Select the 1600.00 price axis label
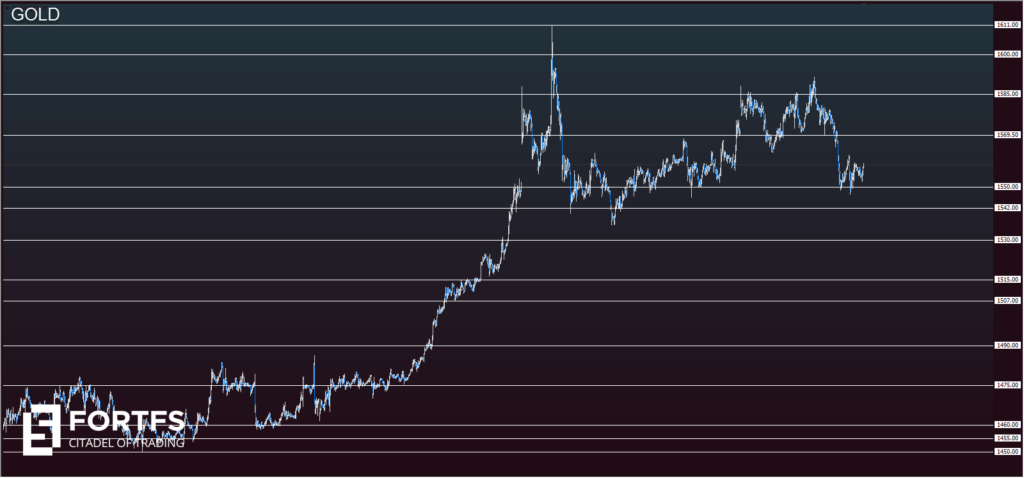The height and width of the screenshot is (478, 1024). tap(1006, 55)
